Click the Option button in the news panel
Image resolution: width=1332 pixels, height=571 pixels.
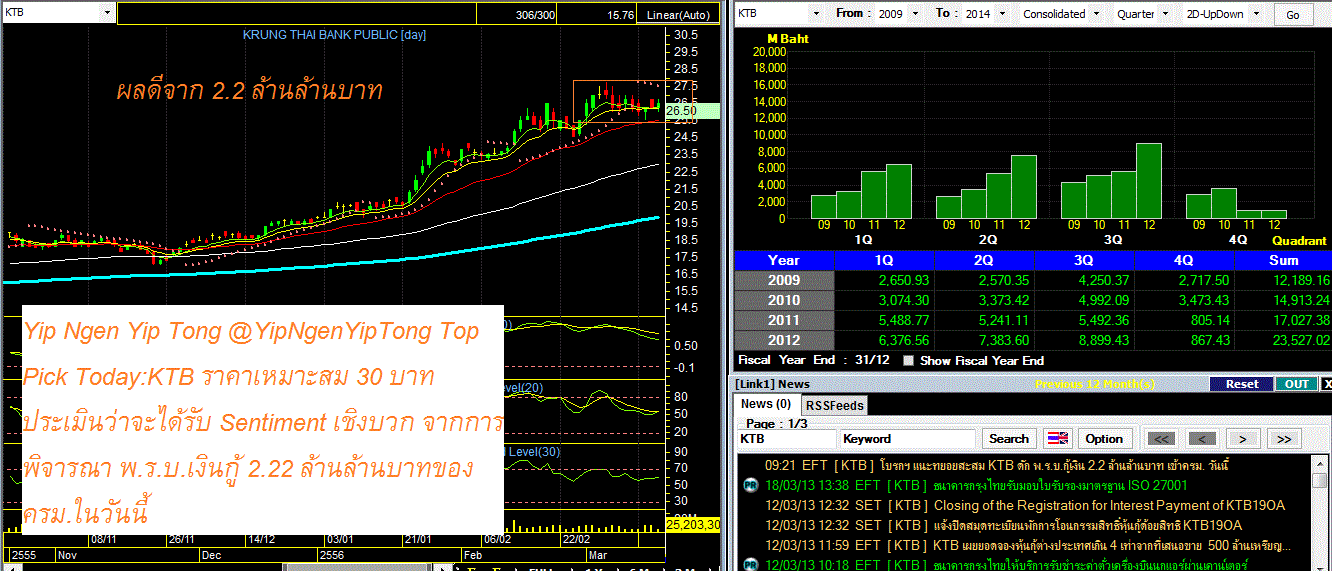tap(1104, 438)
